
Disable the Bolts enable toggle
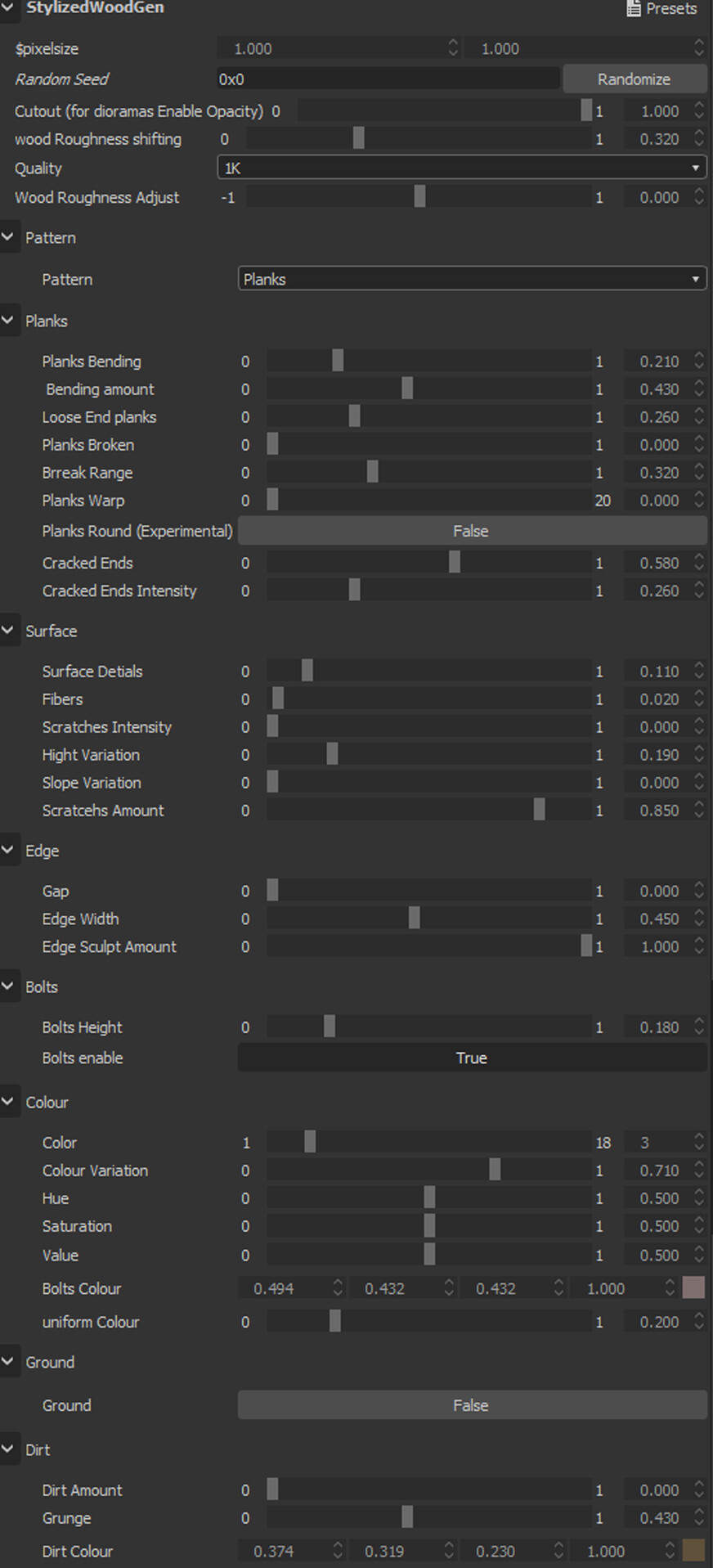pos(471,1058)
